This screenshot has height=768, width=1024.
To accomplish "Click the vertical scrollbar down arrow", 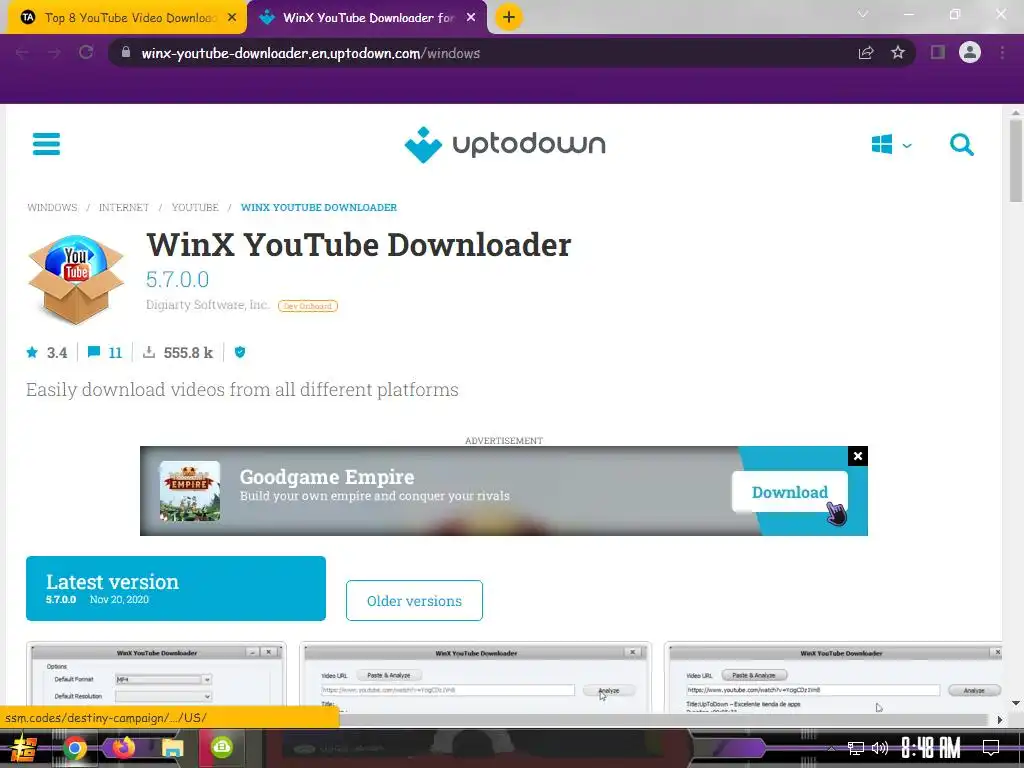I will pyautogui.click(x=1016, y=703).
